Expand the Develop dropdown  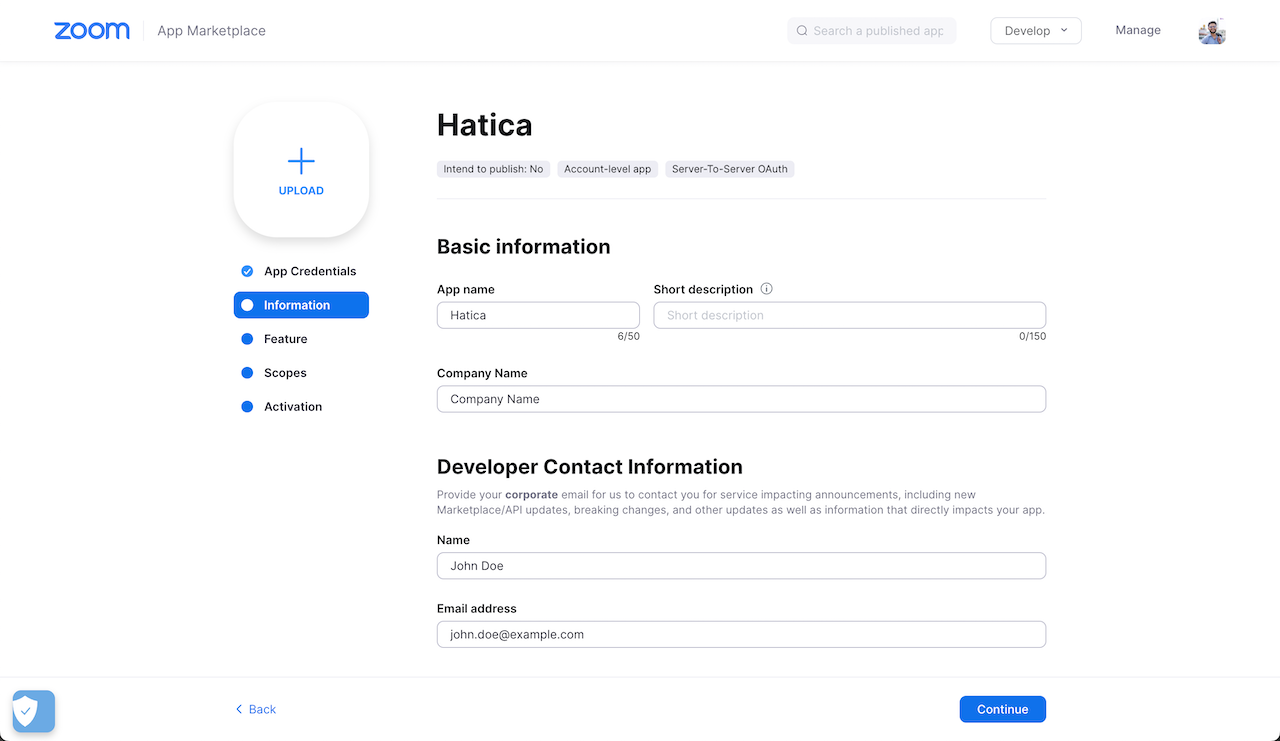(x=1035, y=31)
